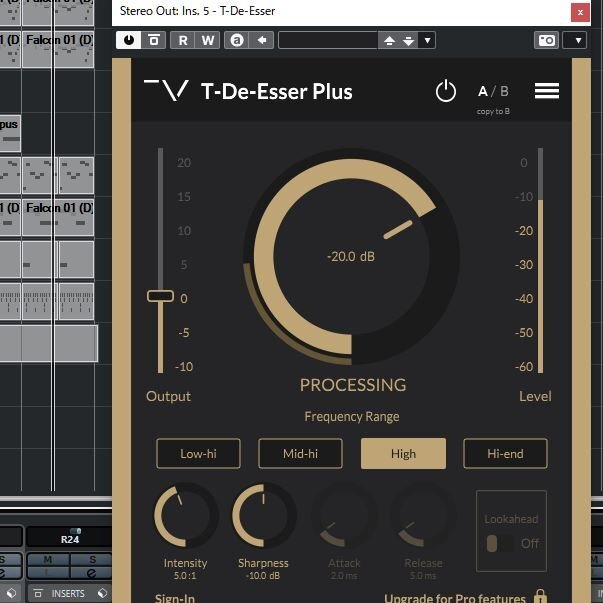Viewport: 603px width, 603px height.
Task: Click the -20.0 dB processing value
Action: coord(351,257)
